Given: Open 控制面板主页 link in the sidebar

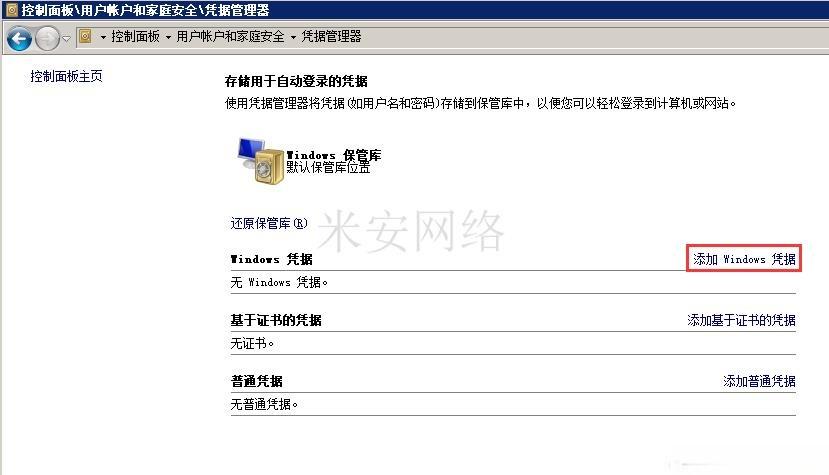Looking at the screenshot, I should click(66, 76).
